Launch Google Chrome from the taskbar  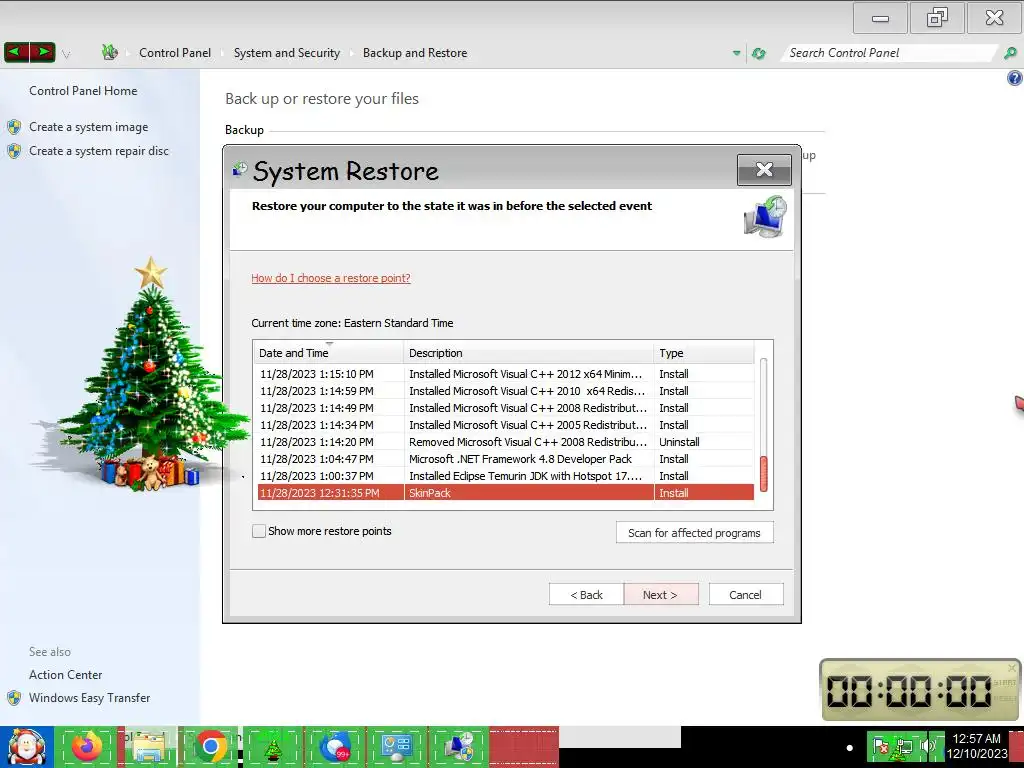[x=210, y=747]
